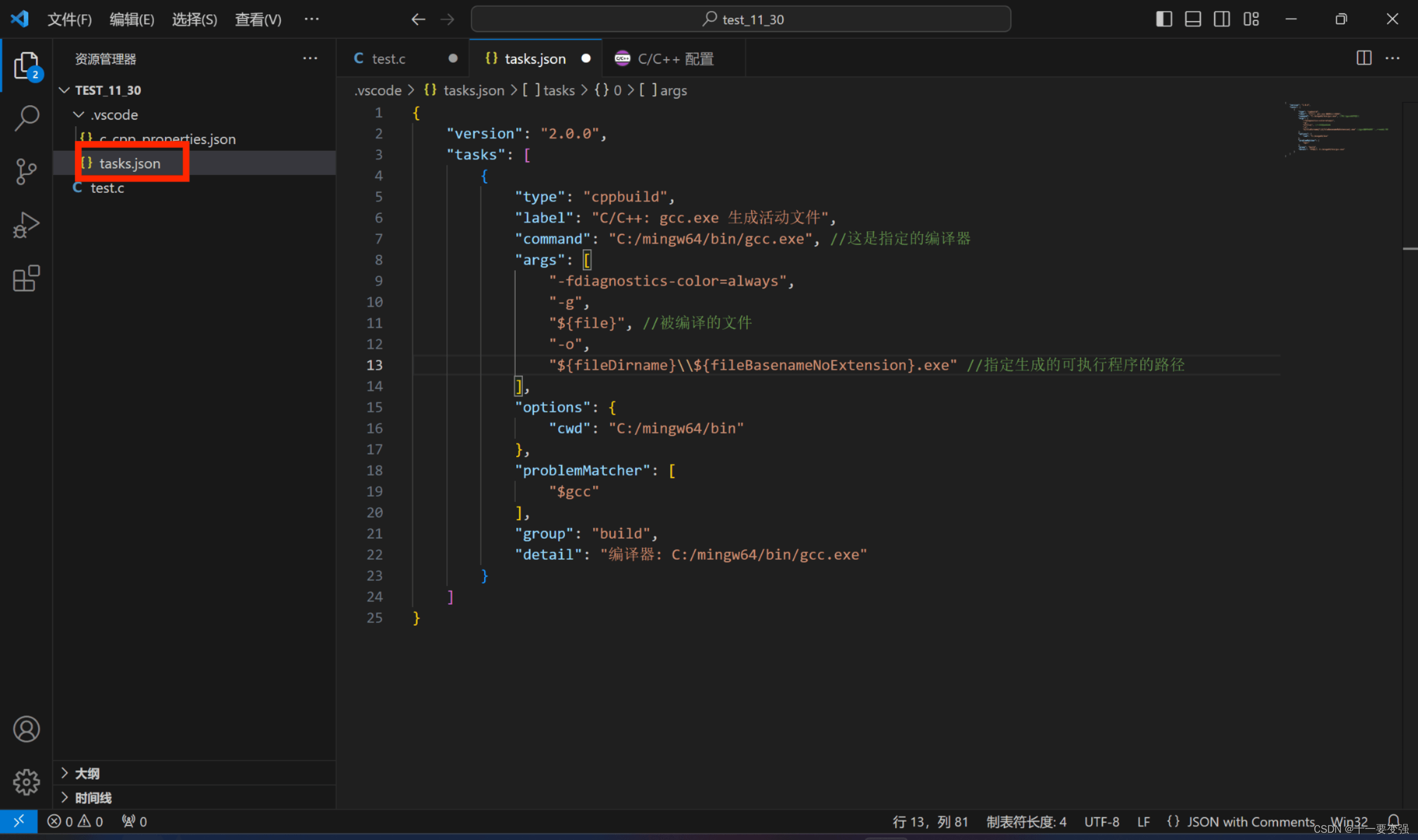Open the 选择(S) menu

[194, 19]
